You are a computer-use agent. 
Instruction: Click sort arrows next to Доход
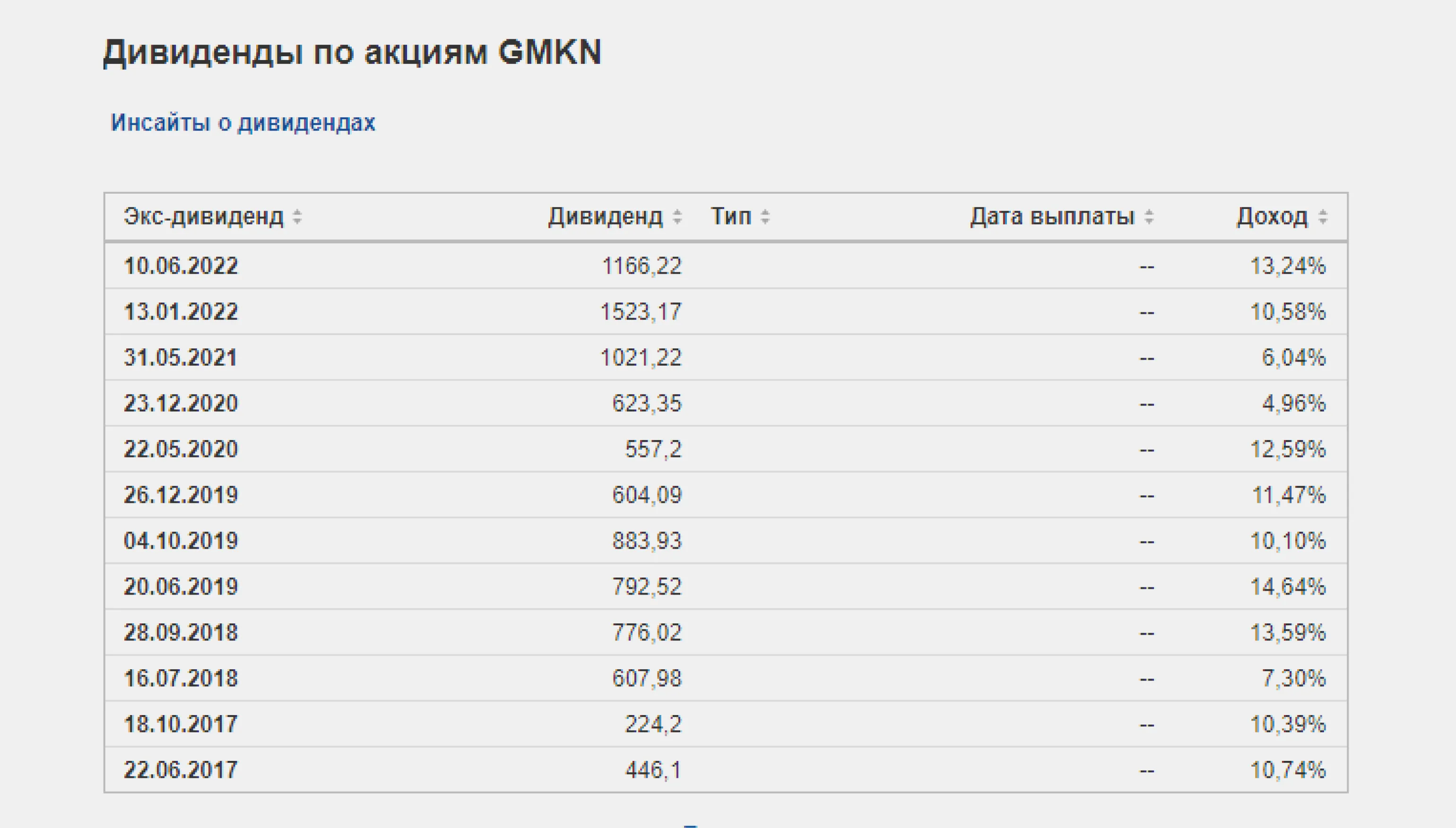point(1323,216)
